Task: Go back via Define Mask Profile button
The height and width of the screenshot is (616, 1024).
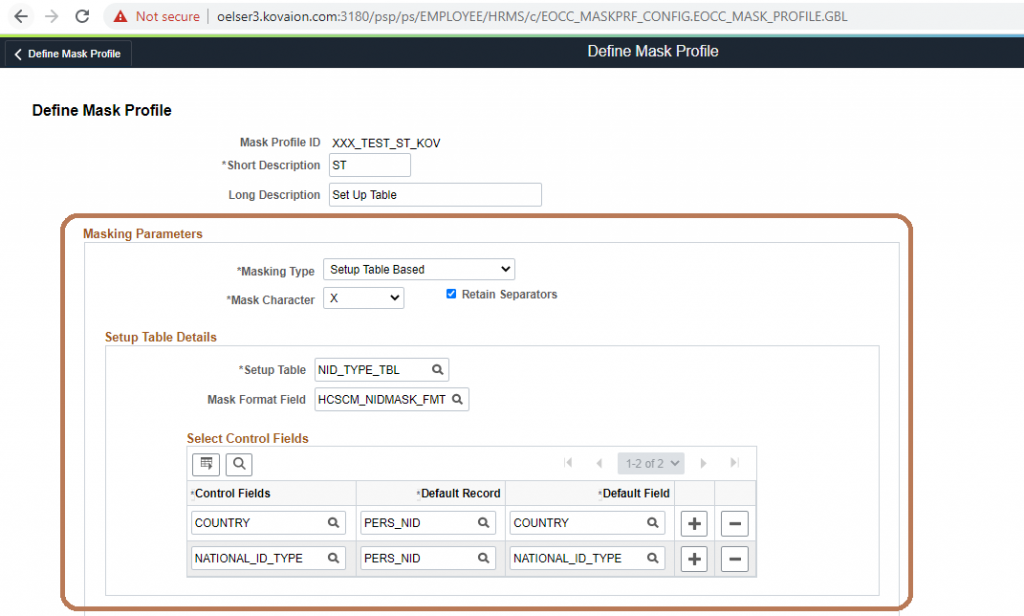Action: coord(68,54)
